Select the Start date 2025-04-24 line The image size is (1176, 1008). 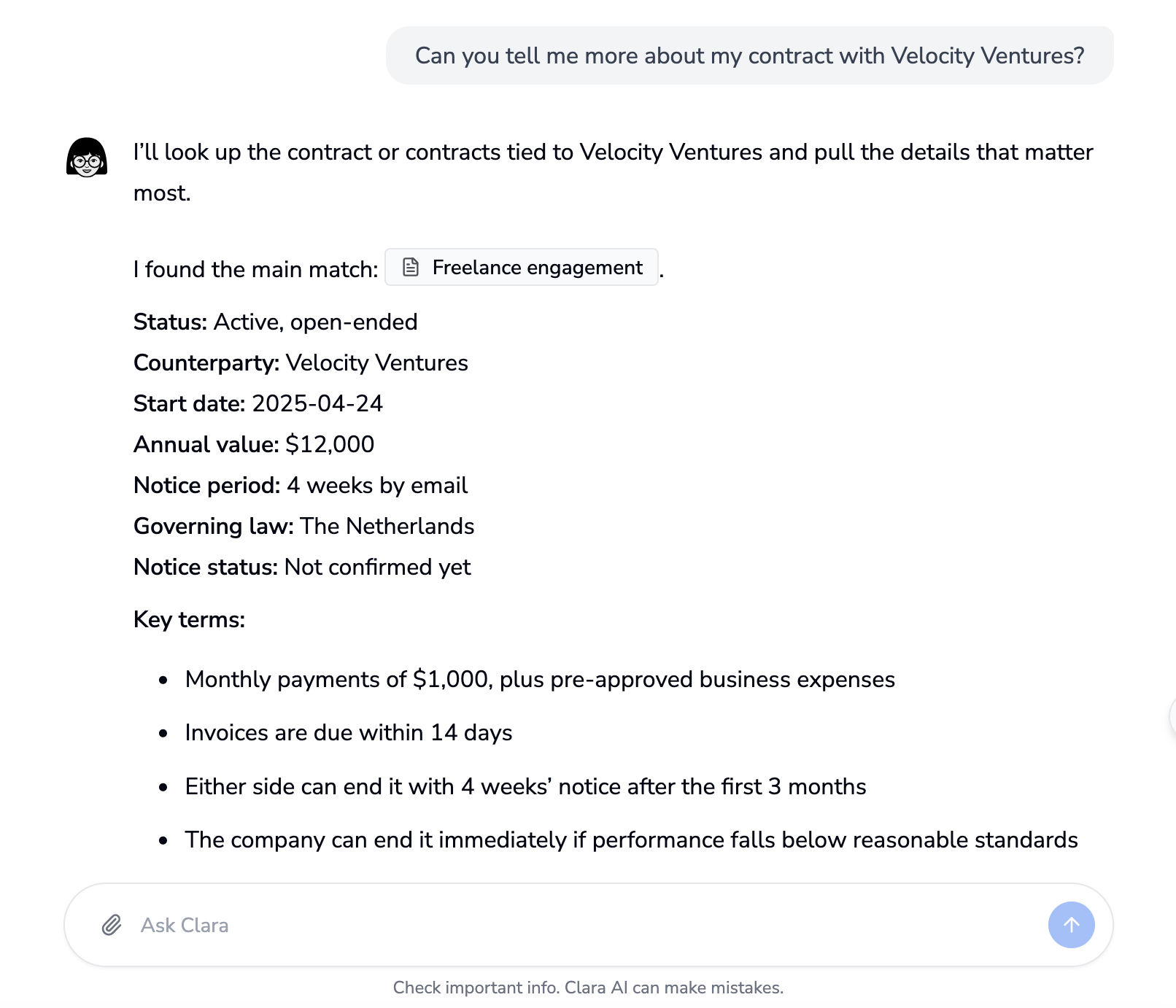258,403
